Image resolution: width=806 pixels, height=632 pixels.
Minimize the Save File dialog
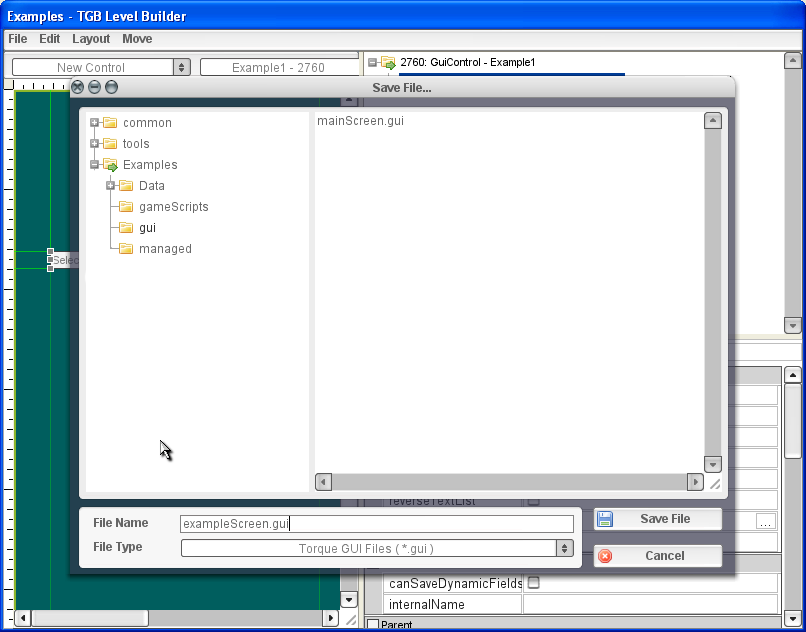94,87
